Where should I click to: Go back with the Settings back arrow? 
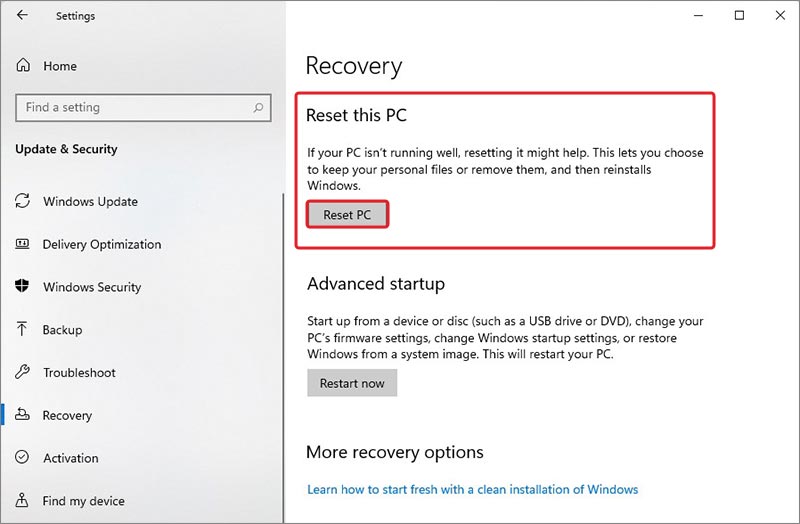pyautogui.click(x=22, y=15)
